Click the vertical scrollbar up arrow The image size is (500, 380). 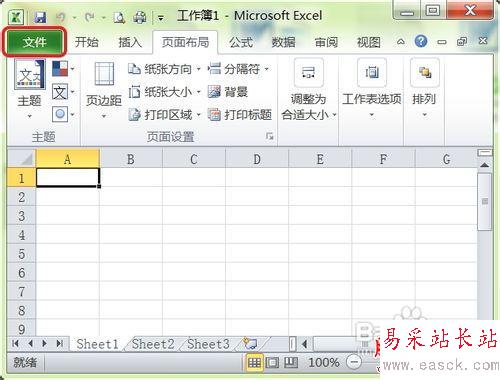485,165
